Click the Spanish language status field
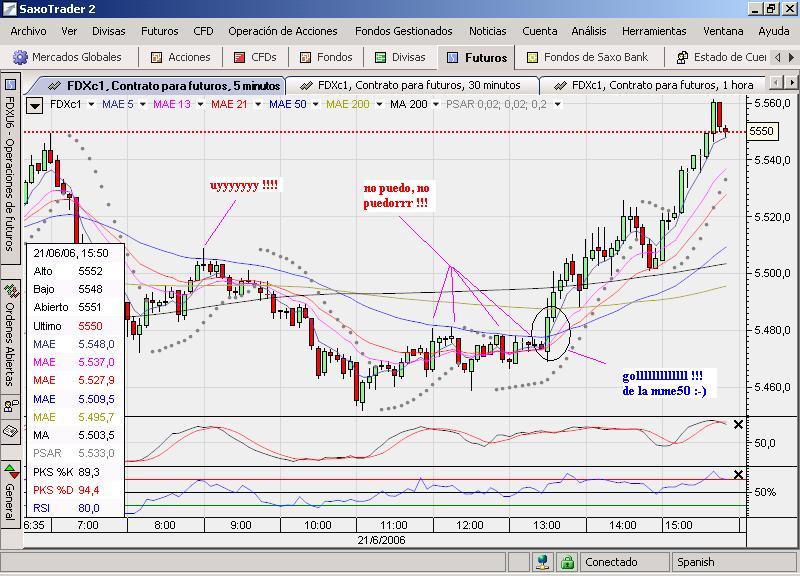The height and width of the screenshot is (576, 800). (734, 562)
